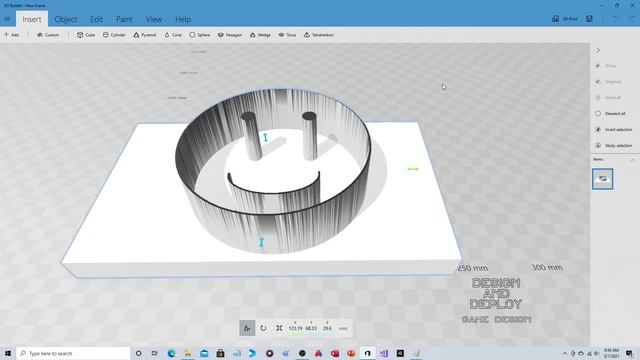Click the 3D Print button
Screen dimensions: 640x360
(565, 19)
